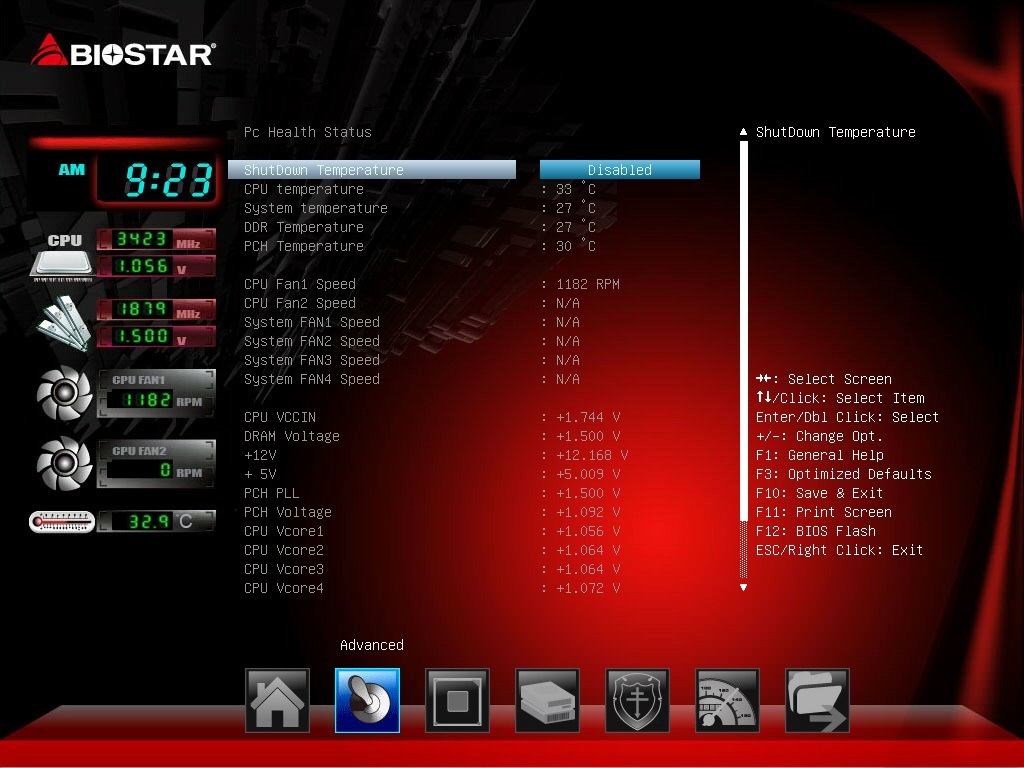Open the Boot menu drive icon
This screenshot has width=1024, height=768.
pyautogui.click(x=547, y=701)
